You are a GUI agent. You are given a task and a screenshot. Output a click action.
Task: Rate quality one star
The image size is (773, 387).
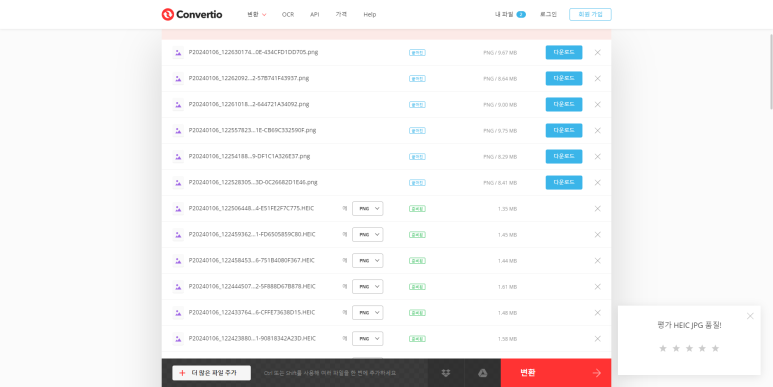(663, 348)
